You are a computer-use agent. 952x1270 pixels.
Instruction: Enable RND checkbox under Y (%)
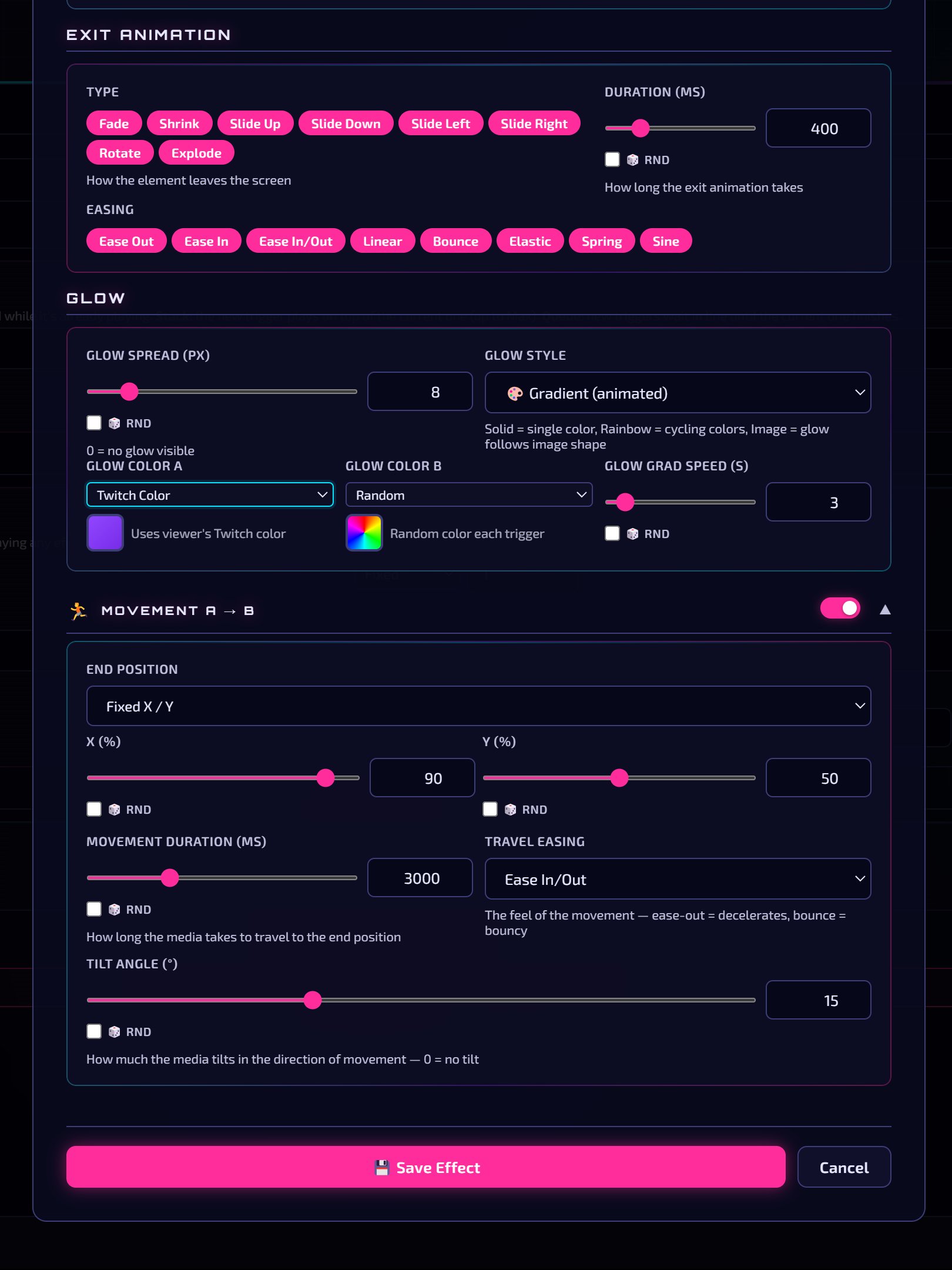[490, 810]
